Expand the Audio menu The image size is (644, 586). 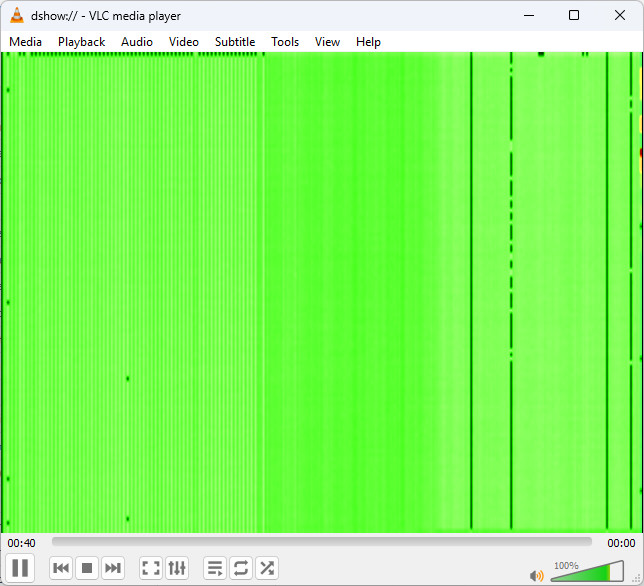pos(137,42)
